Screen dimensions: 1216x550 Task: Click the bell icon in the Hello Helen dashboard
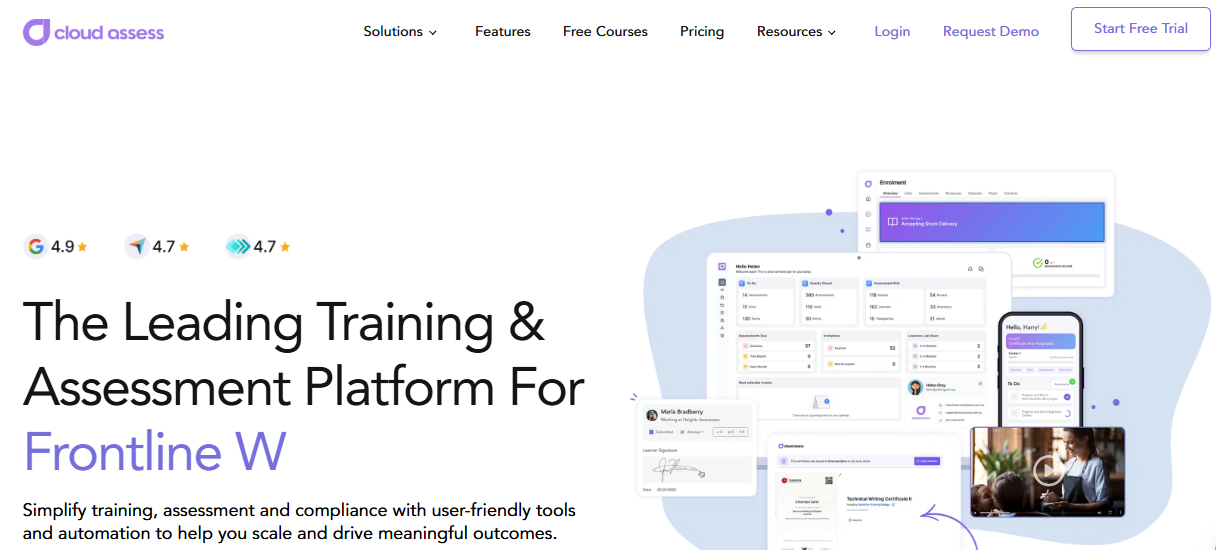969,269
